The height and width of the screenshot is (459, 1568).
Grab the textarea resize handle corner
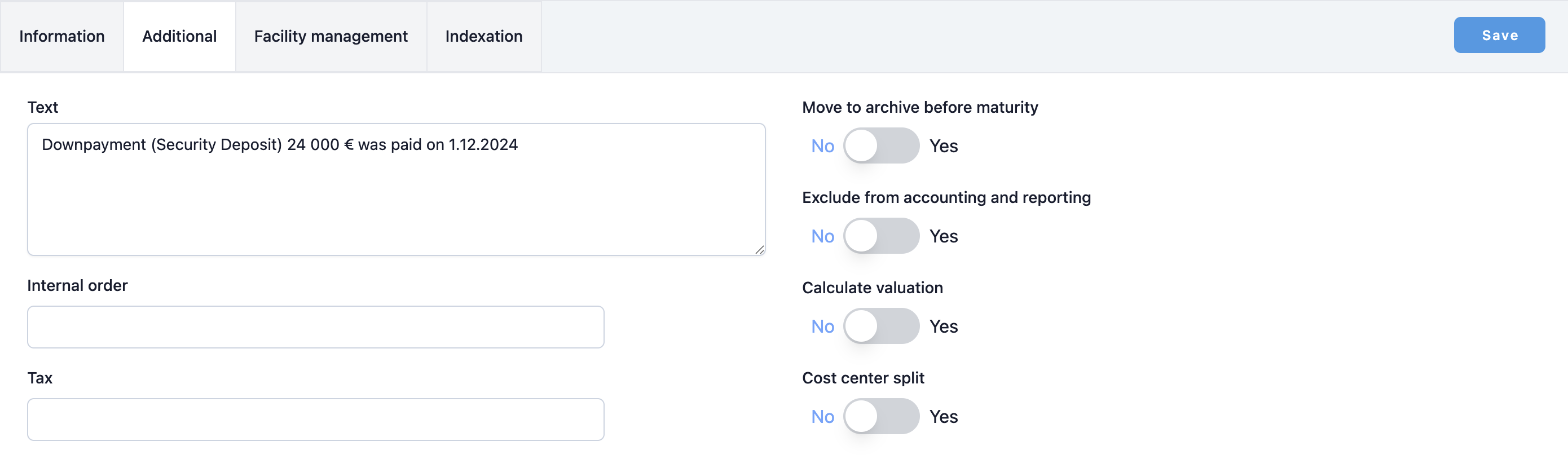(760, 250)
